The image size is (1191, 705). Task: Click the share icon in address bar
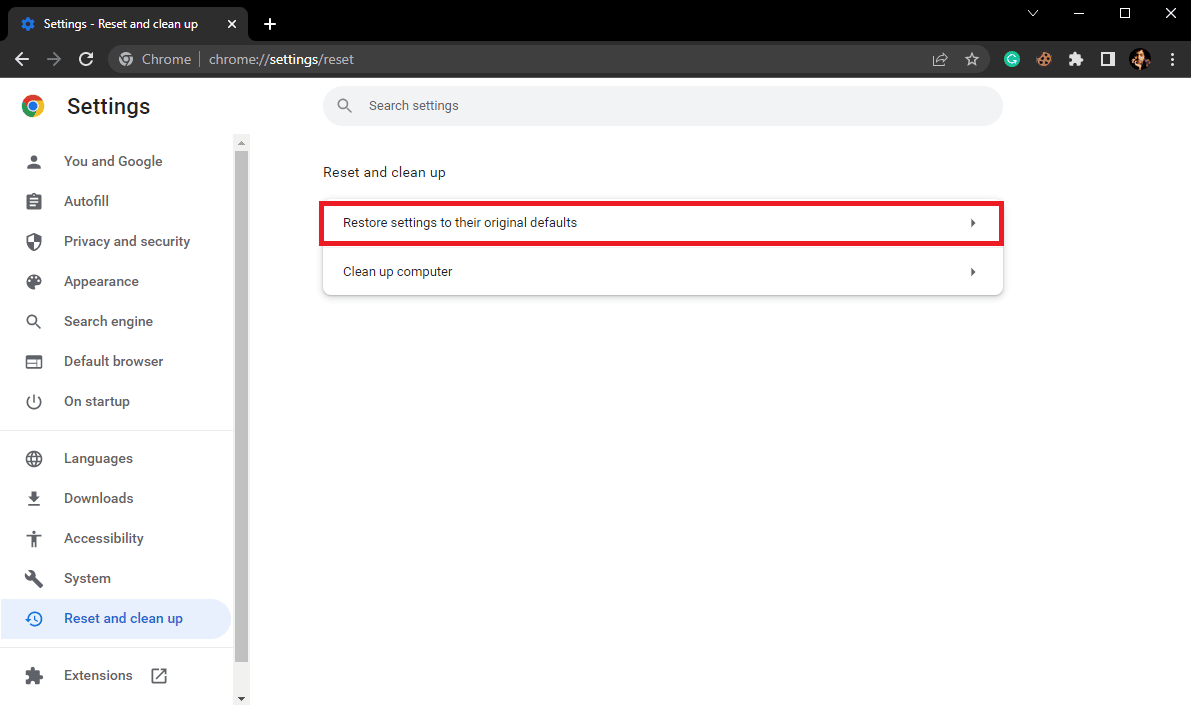[940, 59]
